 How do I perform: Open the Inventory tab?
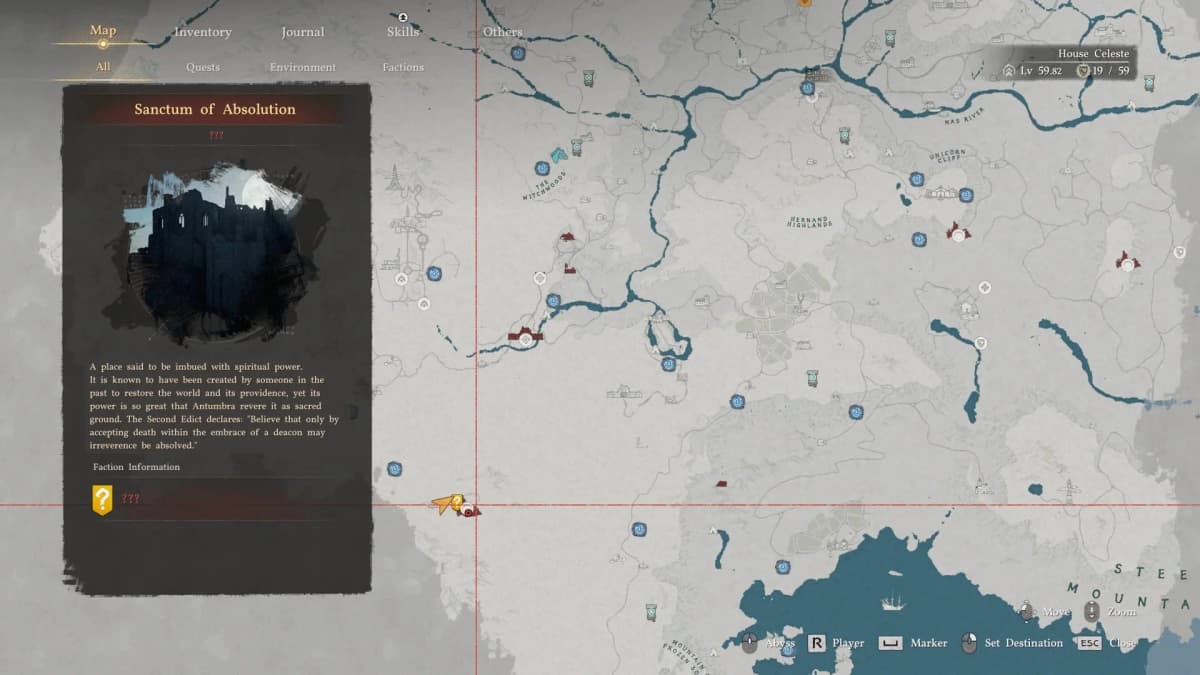203,32
